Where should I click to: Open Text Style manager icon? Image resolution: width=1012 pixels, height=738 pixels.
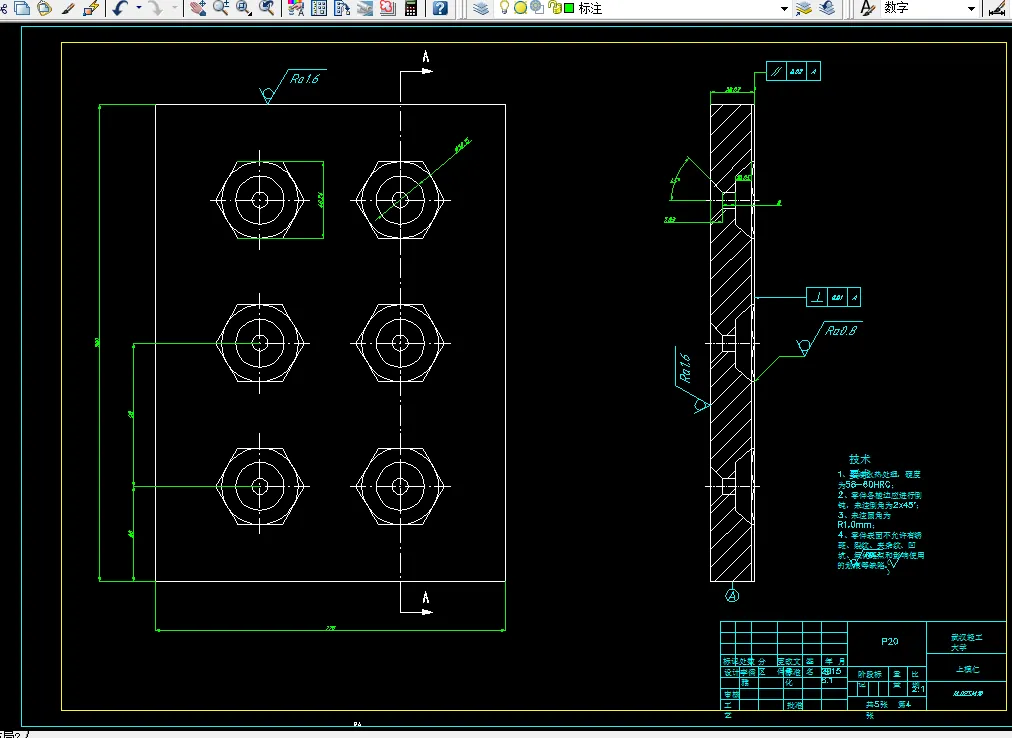coord(868,8)
